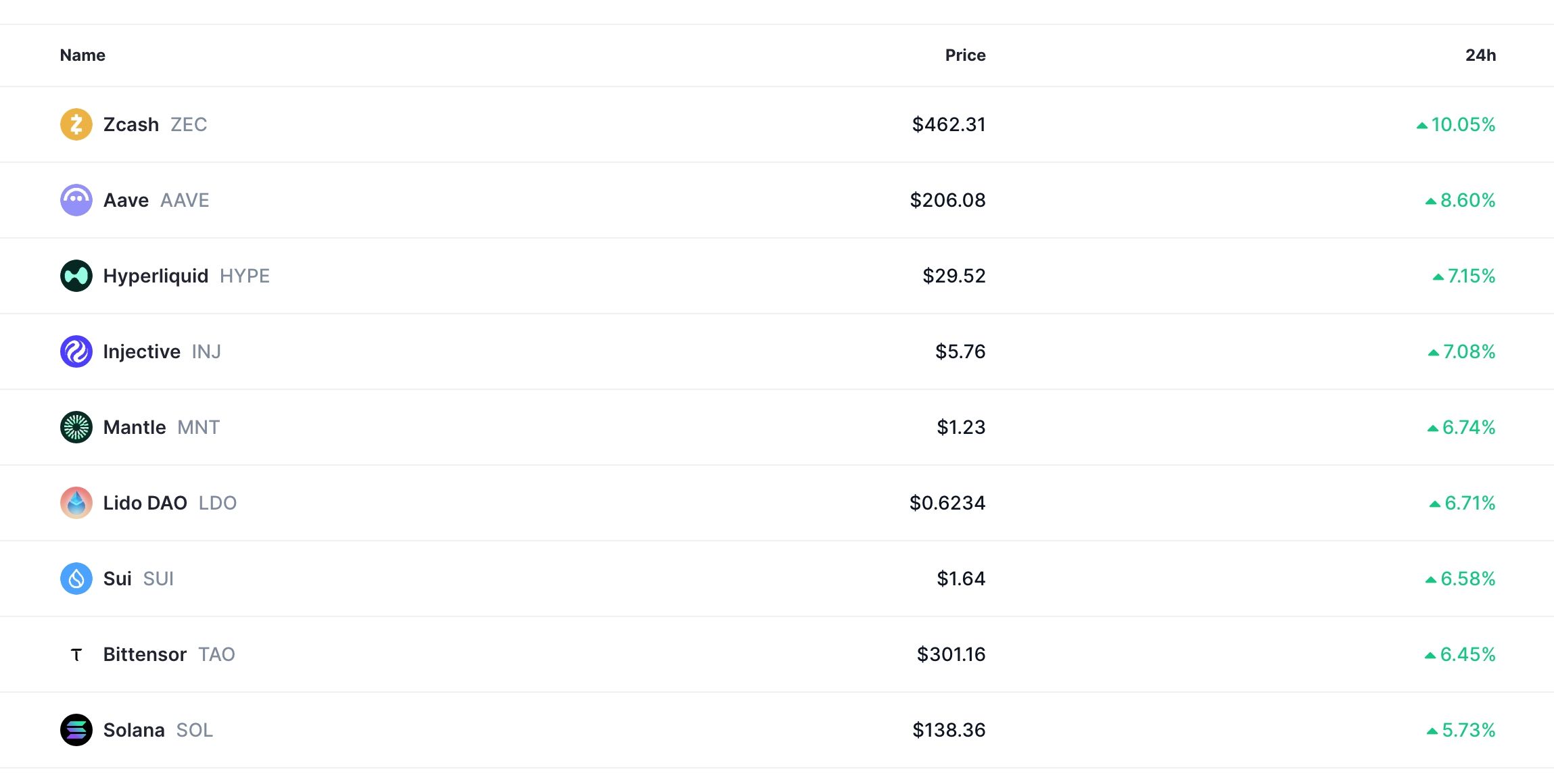Image resolution: width=1554 pixels, height=784 pixels.
Task: Open the Zcash ZEC name link
Action: tap(155, 124)
